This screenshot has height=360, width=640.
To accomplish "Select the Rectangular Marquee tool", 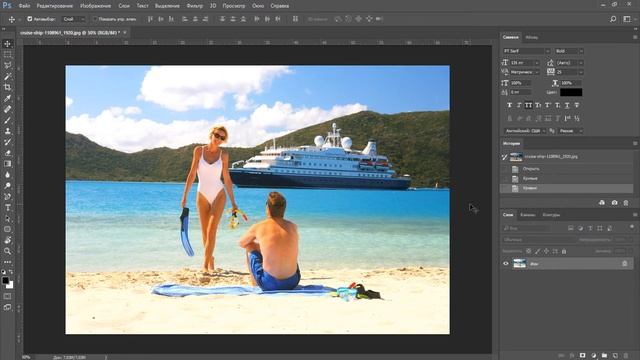I will (x=7, y=54).
